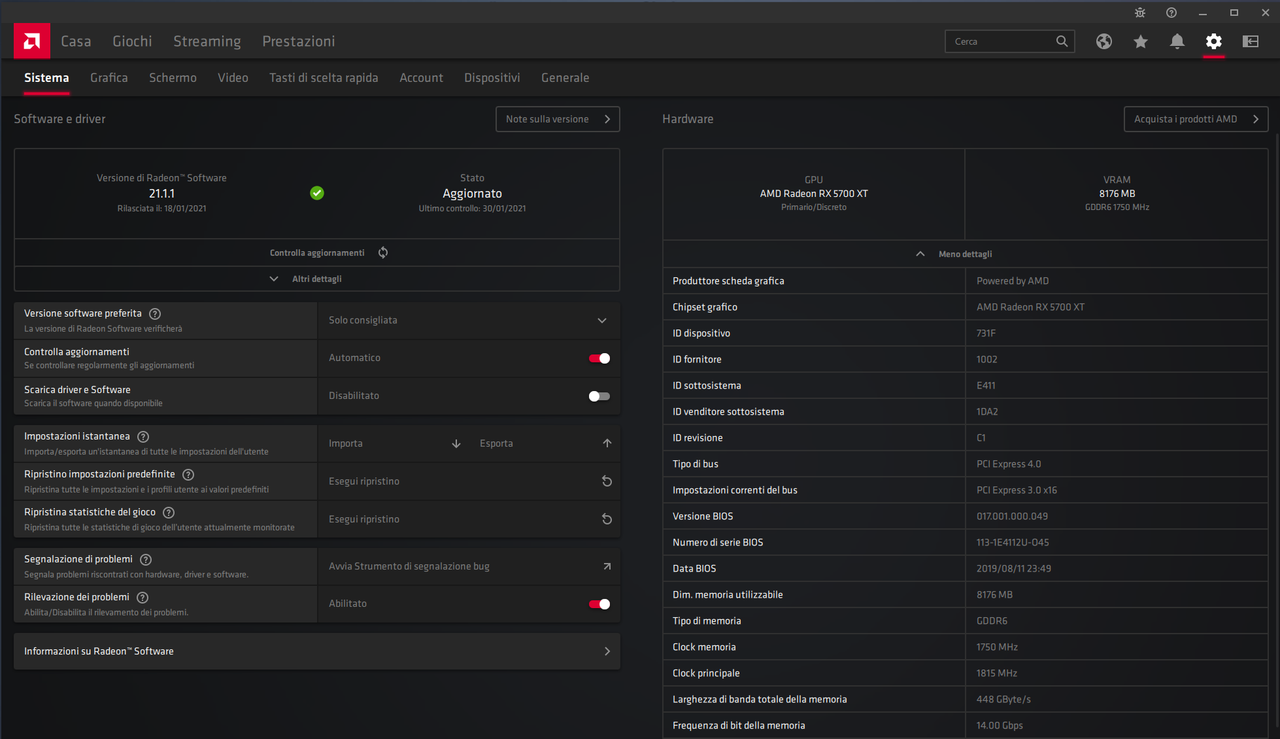
Task: Open the web browser globe icon
Action: coord(1104,41)
